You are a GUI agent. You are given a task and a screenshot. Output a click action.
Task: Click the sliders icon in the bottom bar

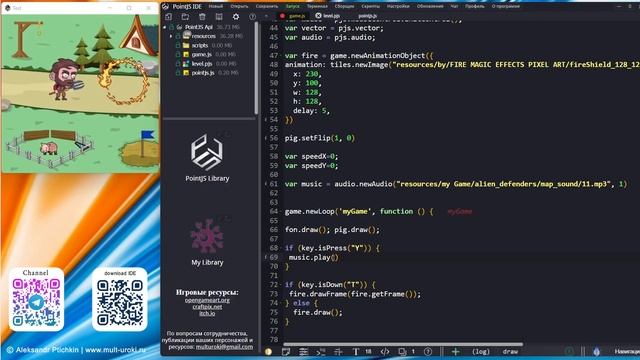coord(303,351)
